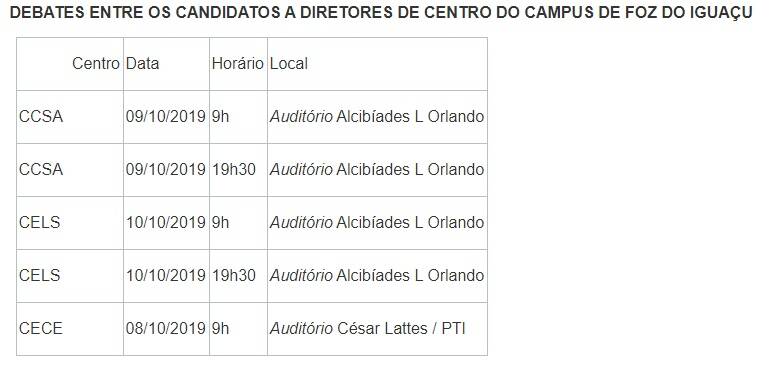This screenshot has width=781, height=367.
Task: Click CELS in the 19h30 row
Action: point(39,275)
